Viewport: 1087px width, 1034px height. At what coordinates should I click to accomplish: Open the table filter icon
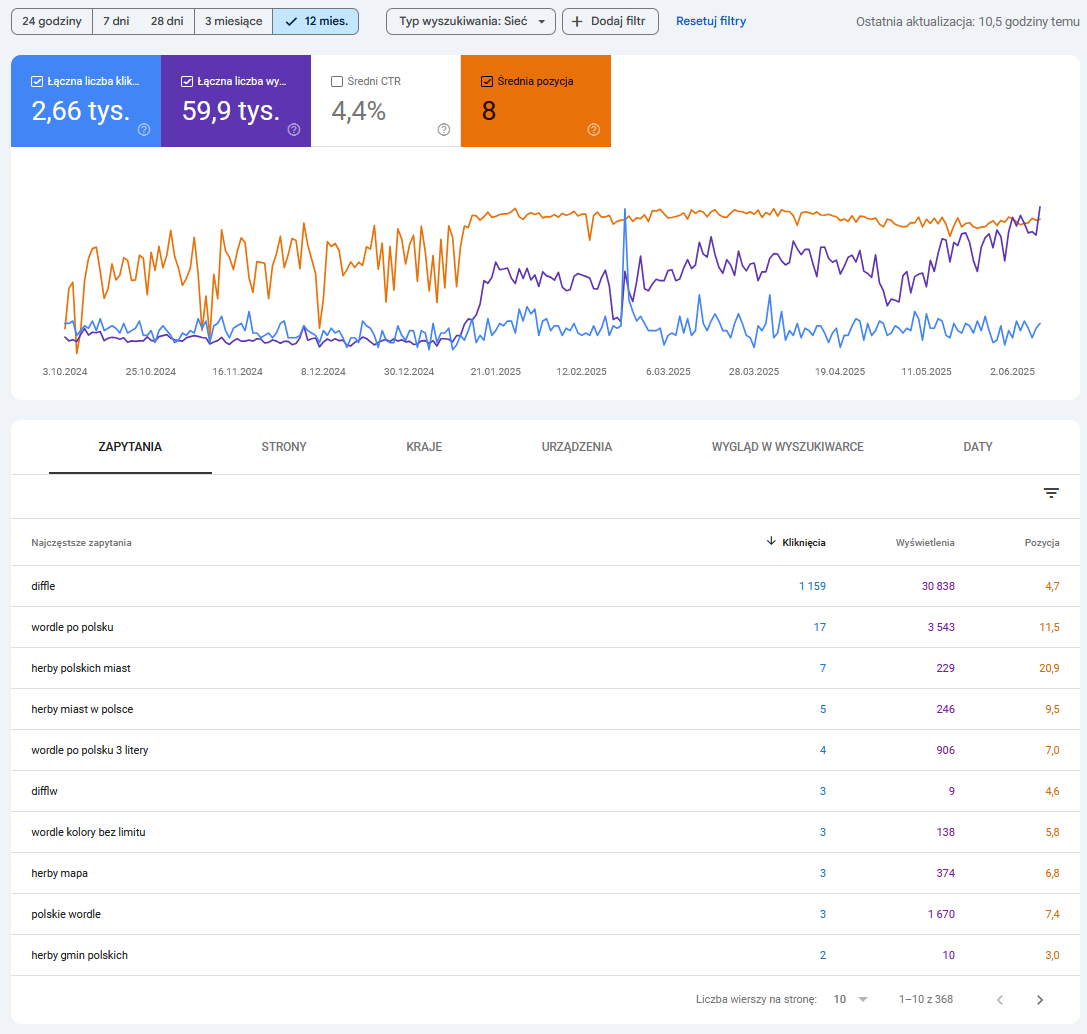click(1051, 493)
